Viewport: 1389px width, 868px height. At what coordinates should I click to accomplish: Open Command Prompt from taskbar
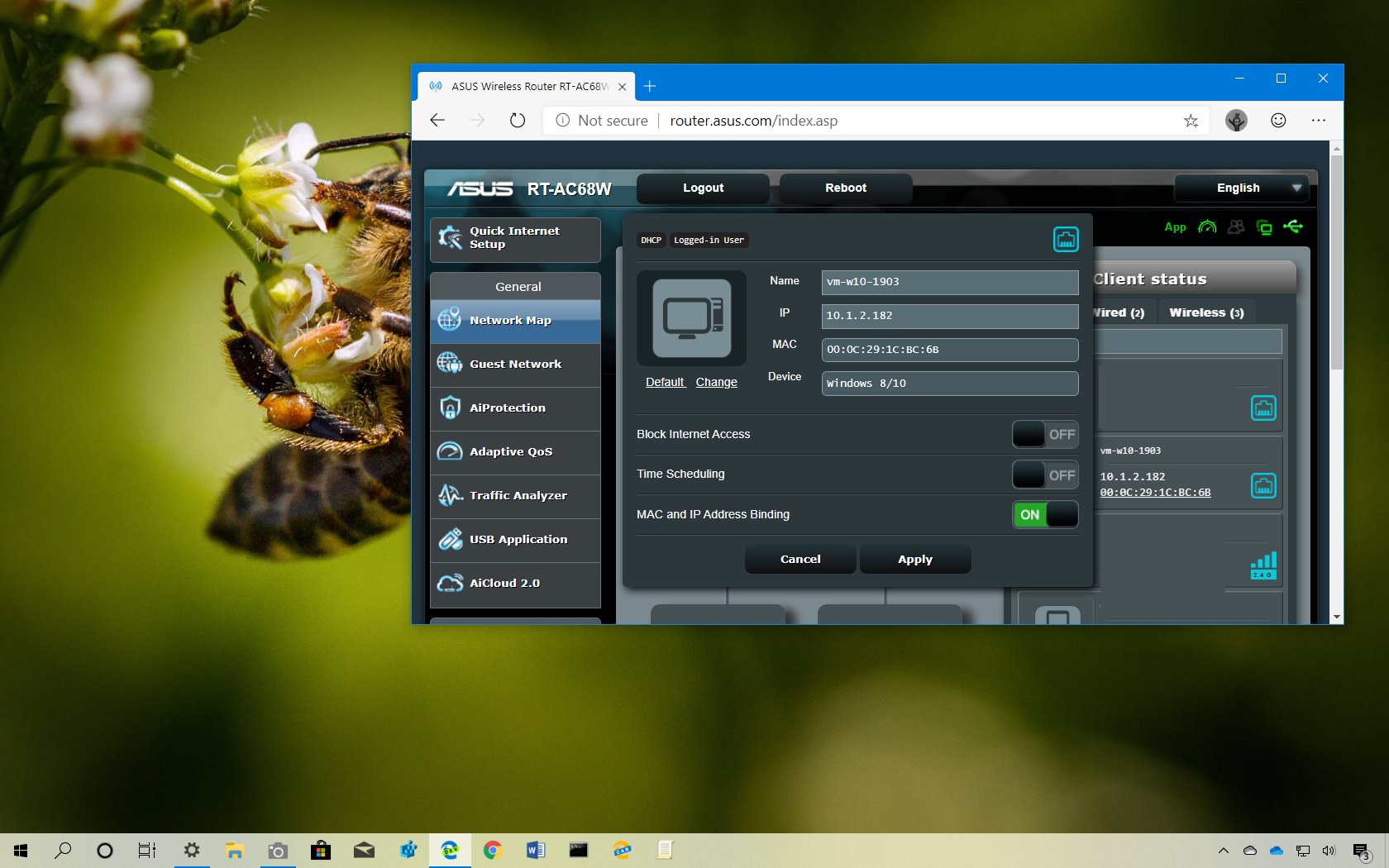[579, 851]
